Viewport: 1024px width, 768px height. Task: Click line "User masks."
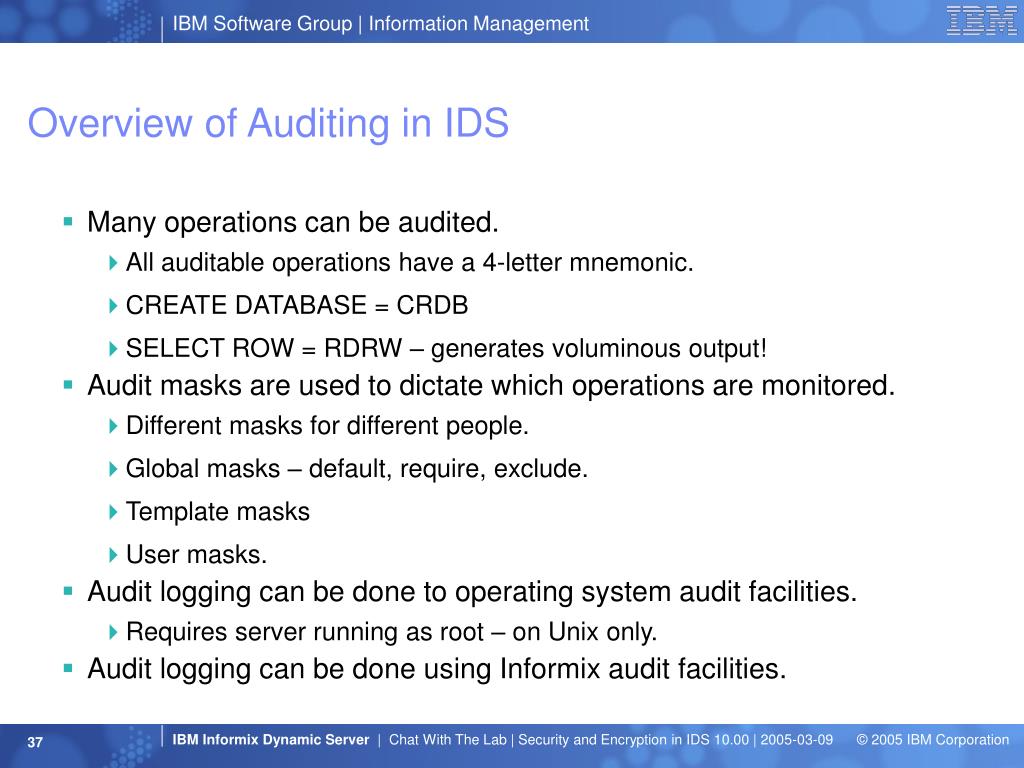point(197,554)
